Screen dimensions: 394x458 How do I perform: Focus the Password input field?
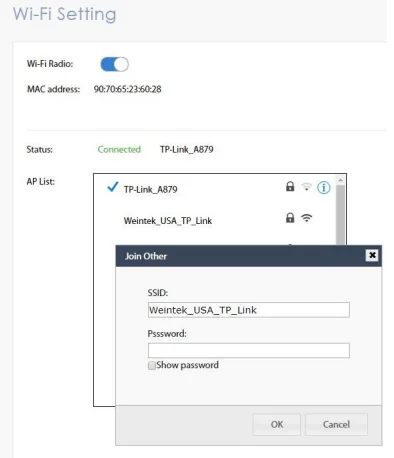click(249, 351)
